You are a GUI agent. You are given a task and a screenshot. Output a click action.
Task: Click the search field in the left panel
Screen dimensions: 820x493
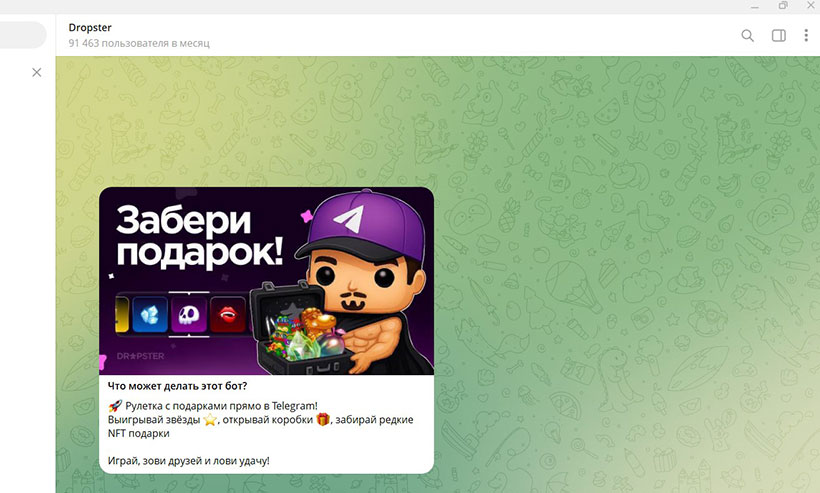(23, 35)
